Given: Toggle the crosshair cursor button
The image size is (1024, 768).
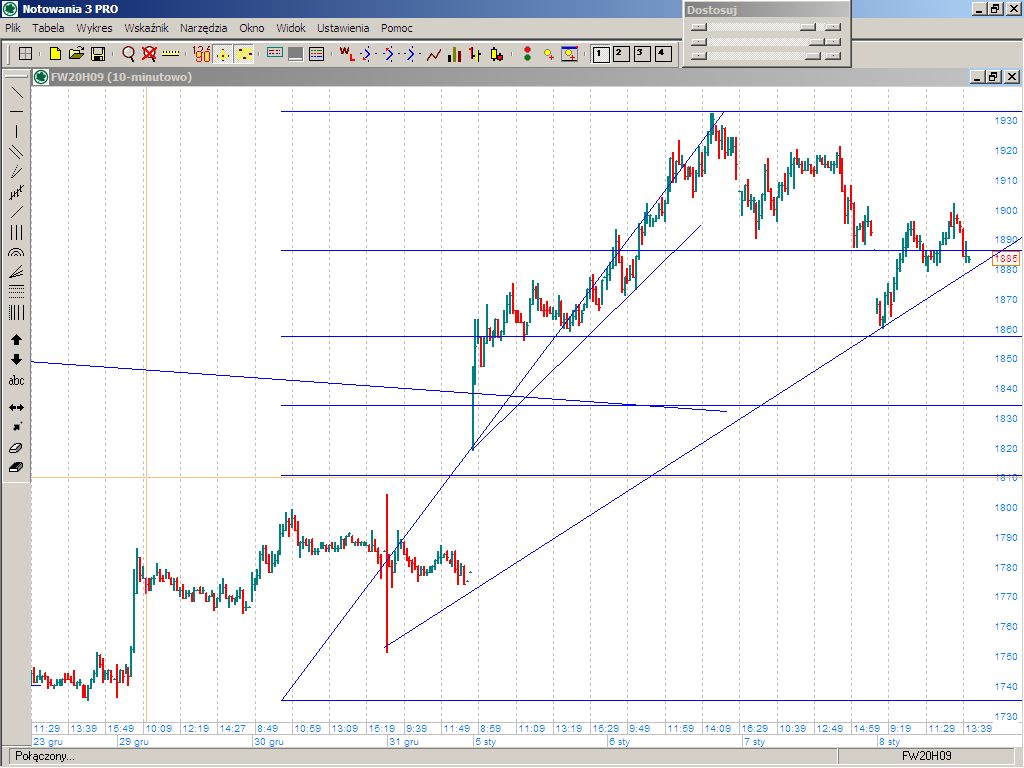Looking at the screenshot, I should [x=223, y=54].
